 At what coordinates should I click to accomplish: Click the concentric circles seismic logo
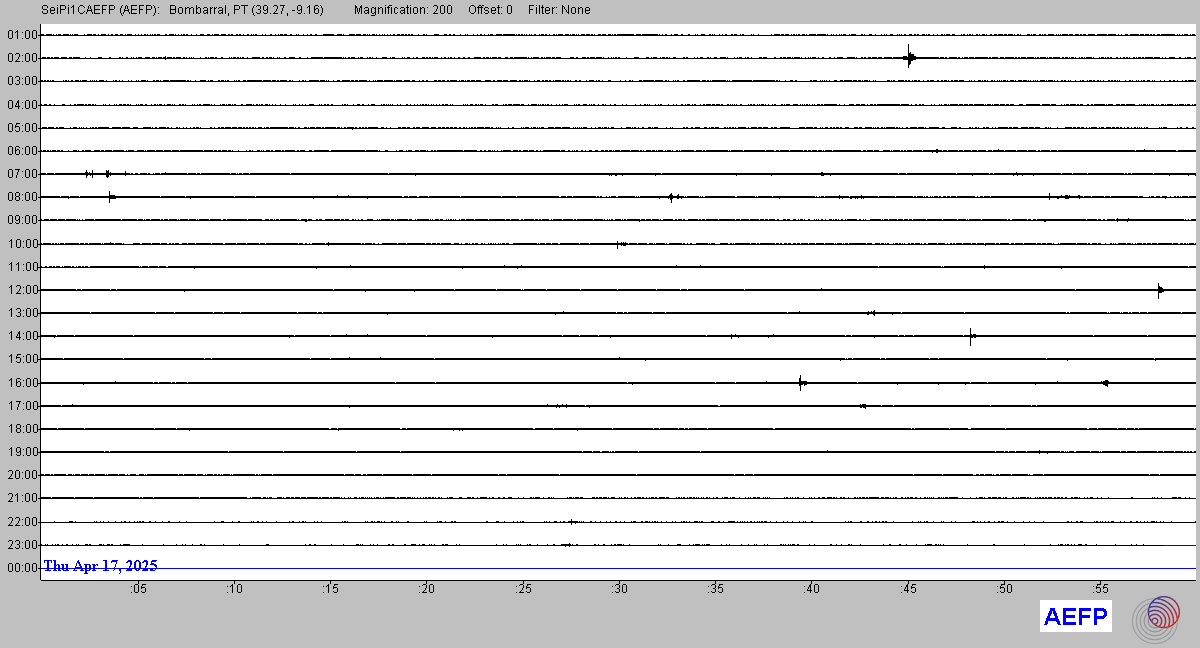(x=1156, y=618)
